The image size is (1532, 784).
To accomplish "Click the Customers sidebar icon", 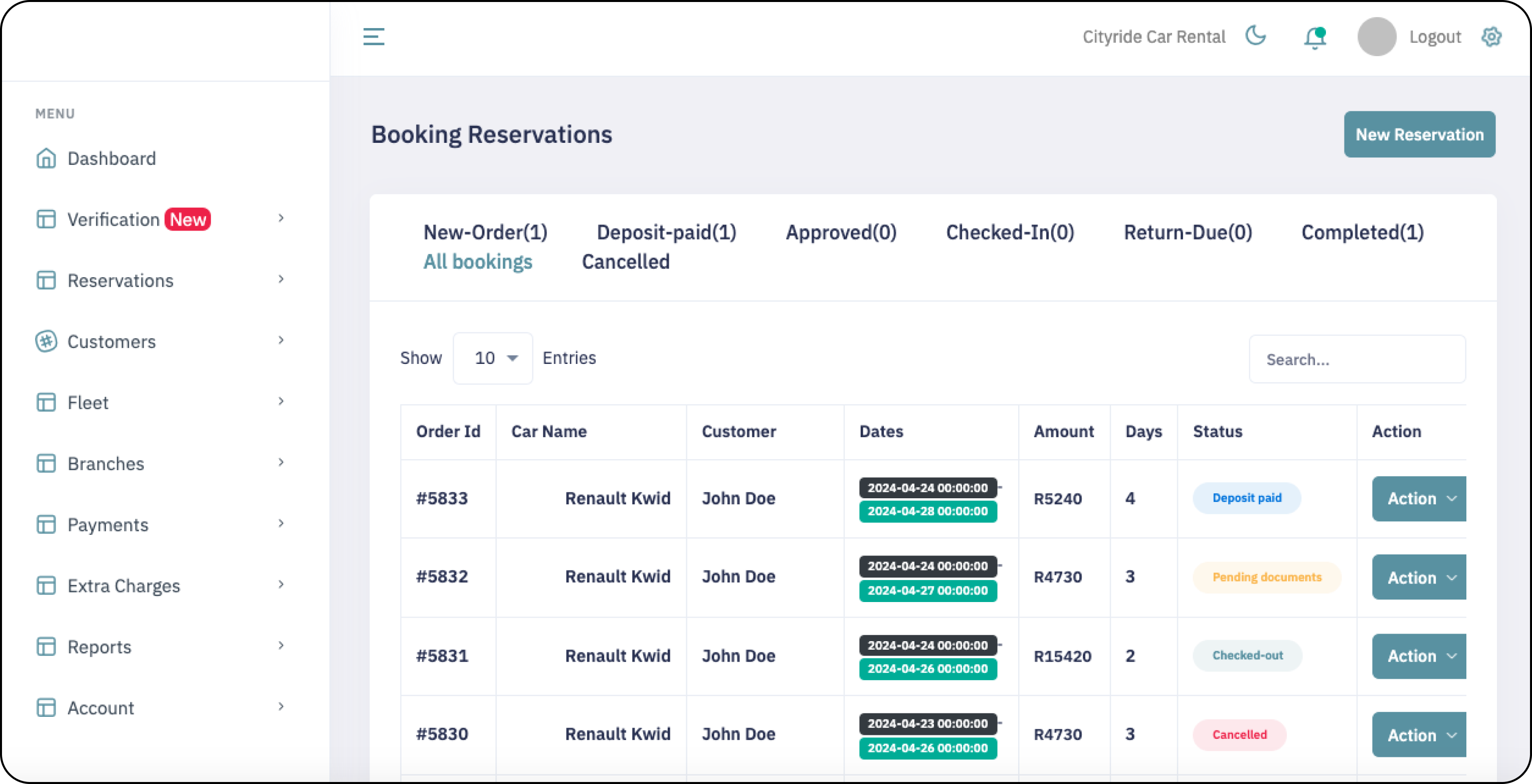I will (x=46, y=341).
